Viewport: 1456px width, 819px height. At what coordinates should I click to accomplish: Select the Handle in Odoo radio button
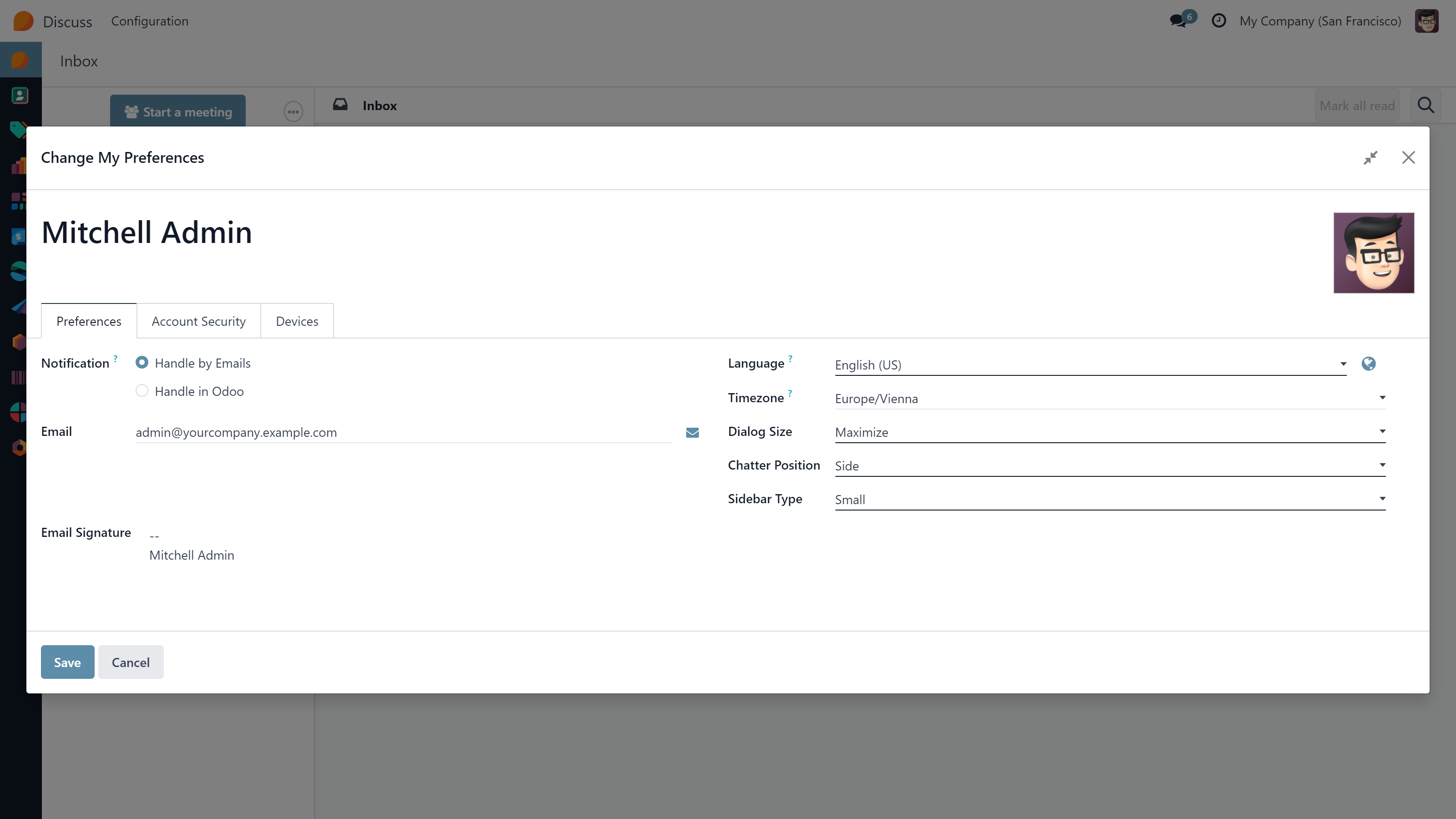tap(142, 390)
